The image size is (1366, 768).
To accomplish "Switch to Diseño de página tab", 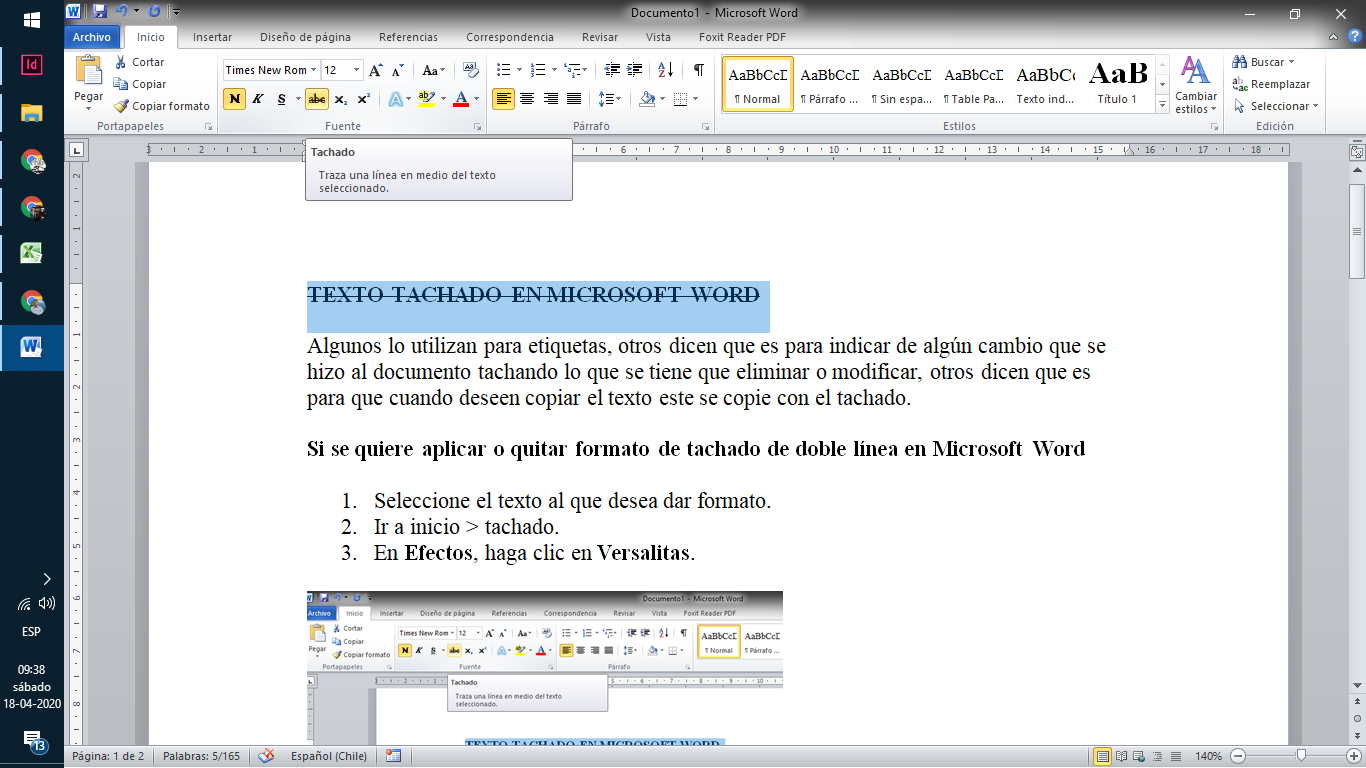I will (305, 37).
